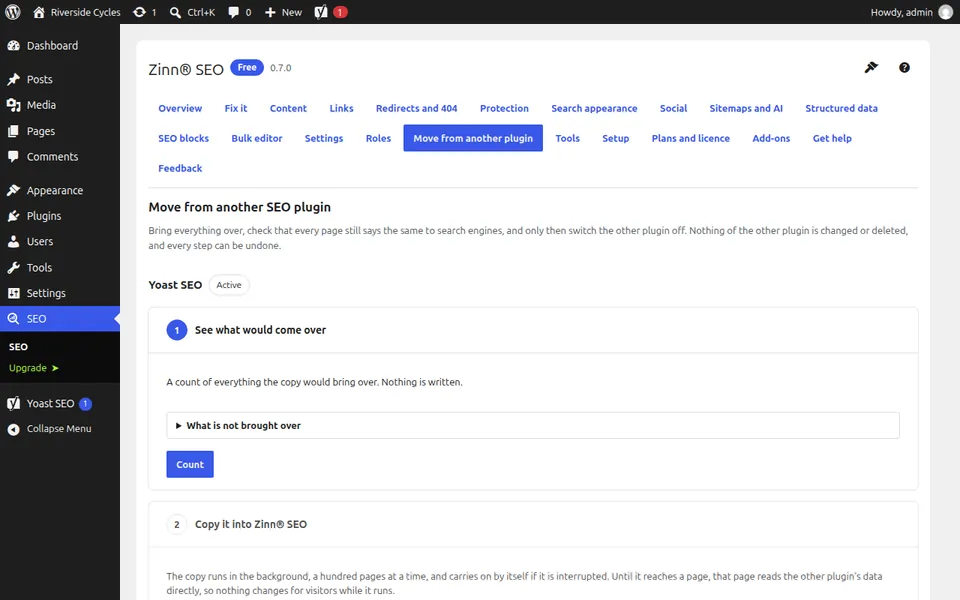Open SEO item in sidebar
This screenshot has width=960, height=600.
60,318
